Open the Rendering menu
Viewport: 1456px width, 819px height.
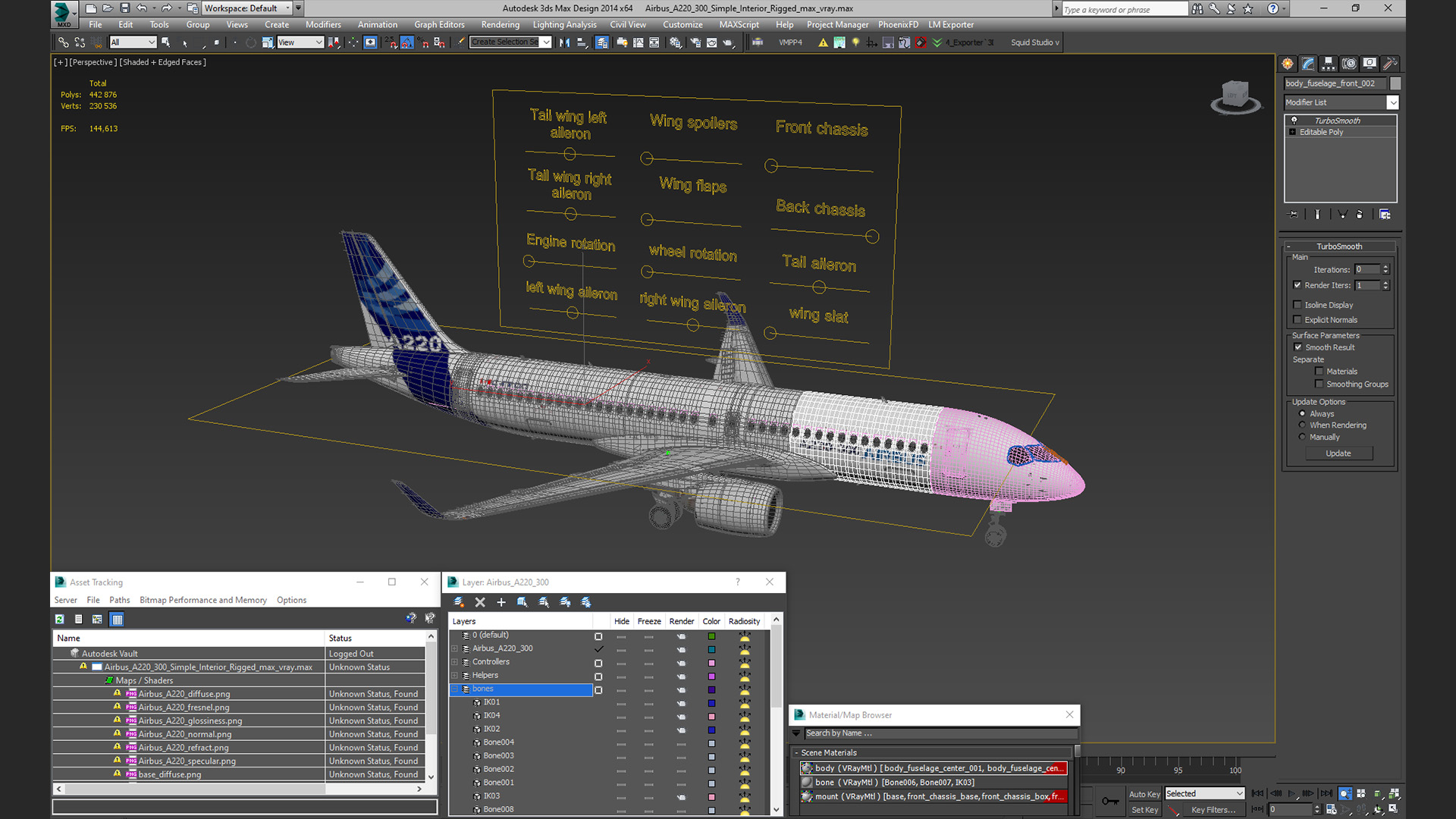point(500,25)
